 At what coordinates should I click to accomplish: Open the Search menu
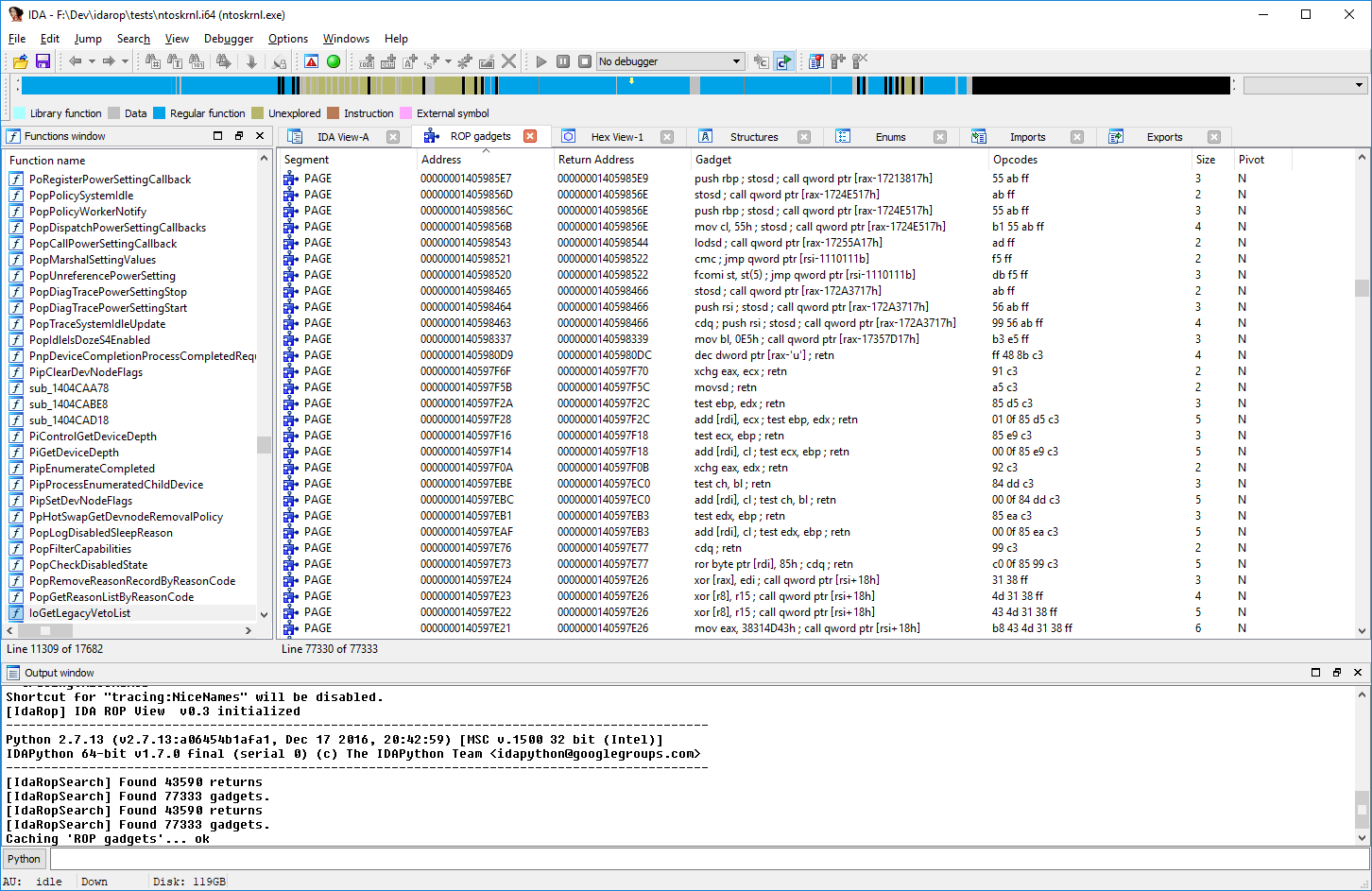pos(133,39)
